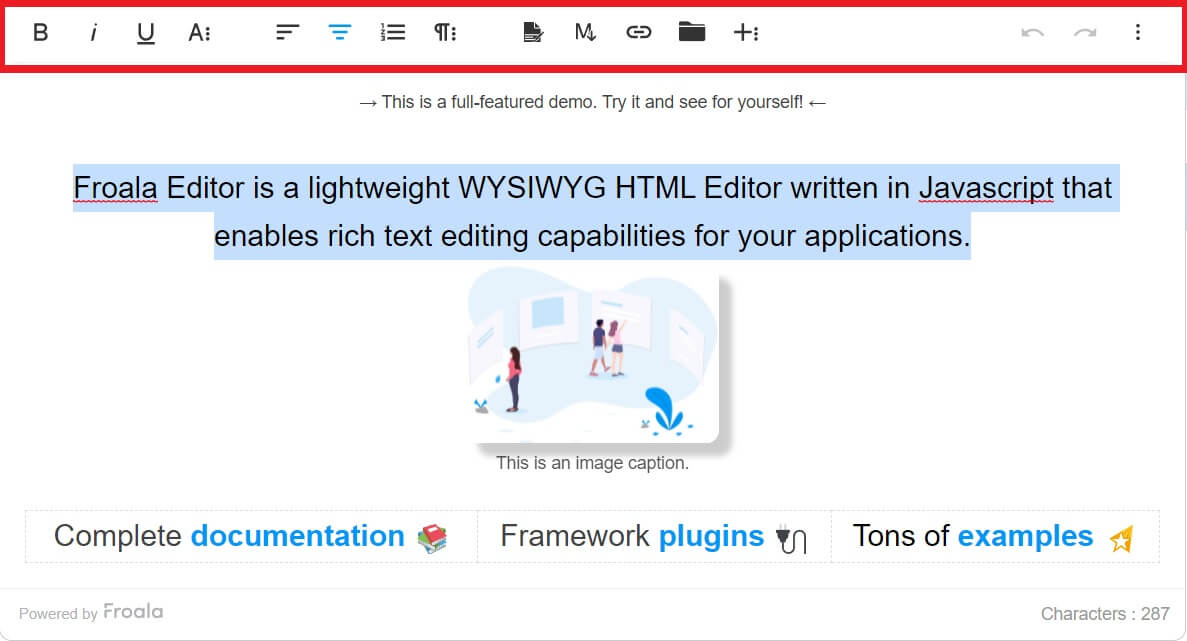
Task: Open the documentation link
Action: coord(298,536)
